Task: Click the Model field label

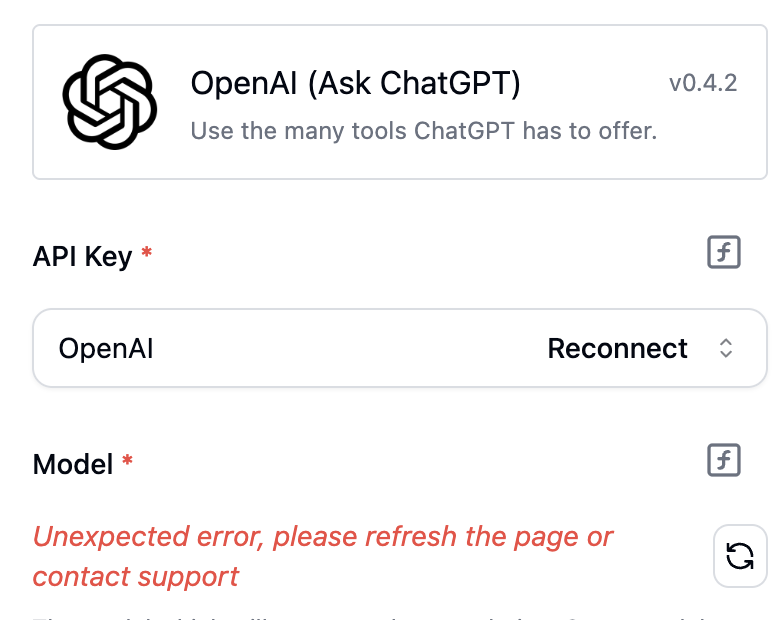Action: (73, 464)
